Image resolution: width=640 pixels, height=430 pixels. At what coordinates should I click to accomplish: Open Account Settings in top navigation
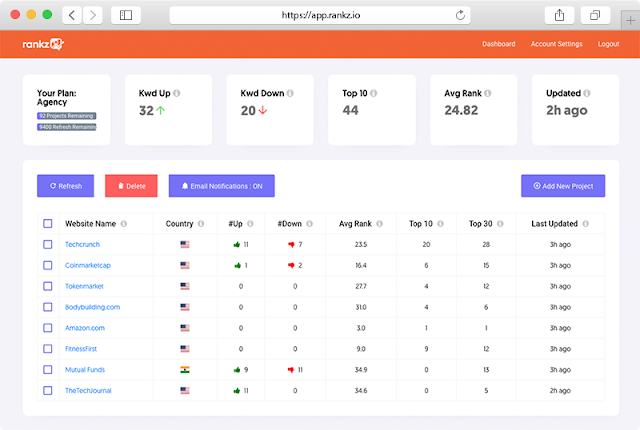click(556, 44)
